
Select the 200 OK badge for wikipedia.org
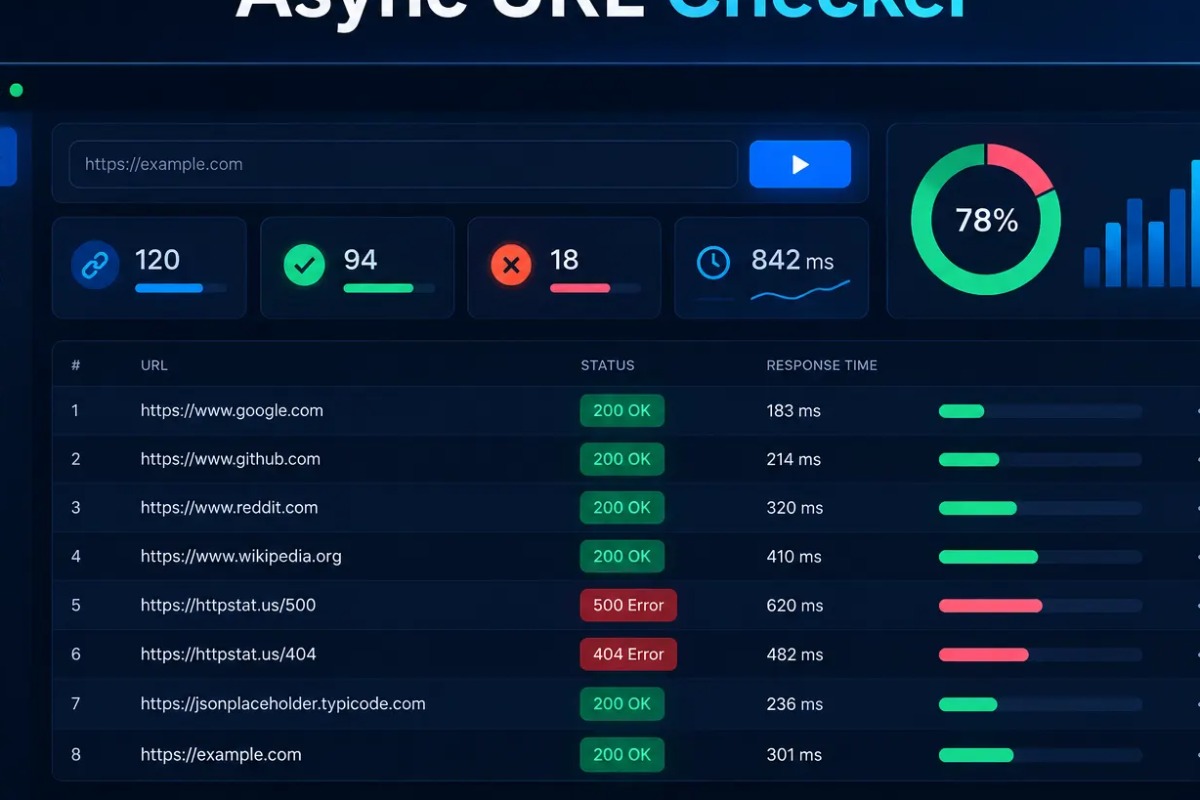click(x=622, y=556)
